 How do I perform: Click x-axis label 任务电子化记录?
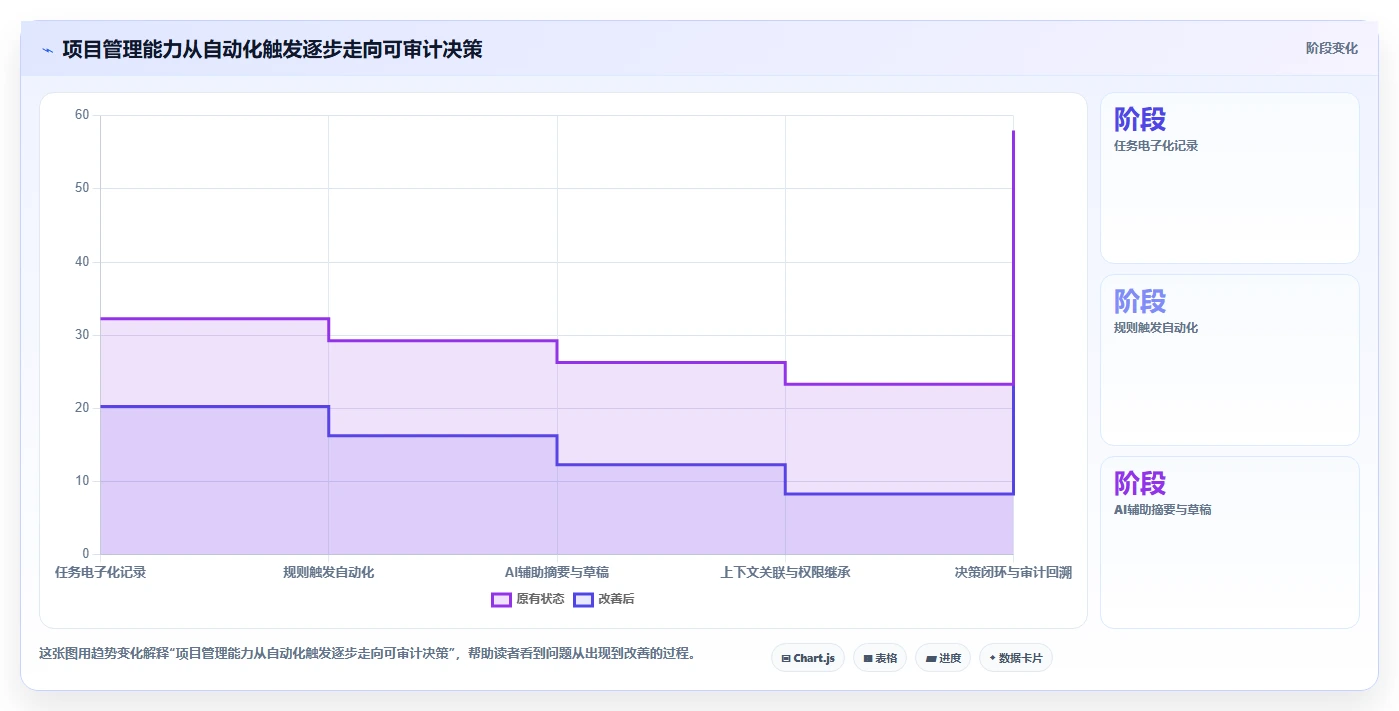point(100,572)
